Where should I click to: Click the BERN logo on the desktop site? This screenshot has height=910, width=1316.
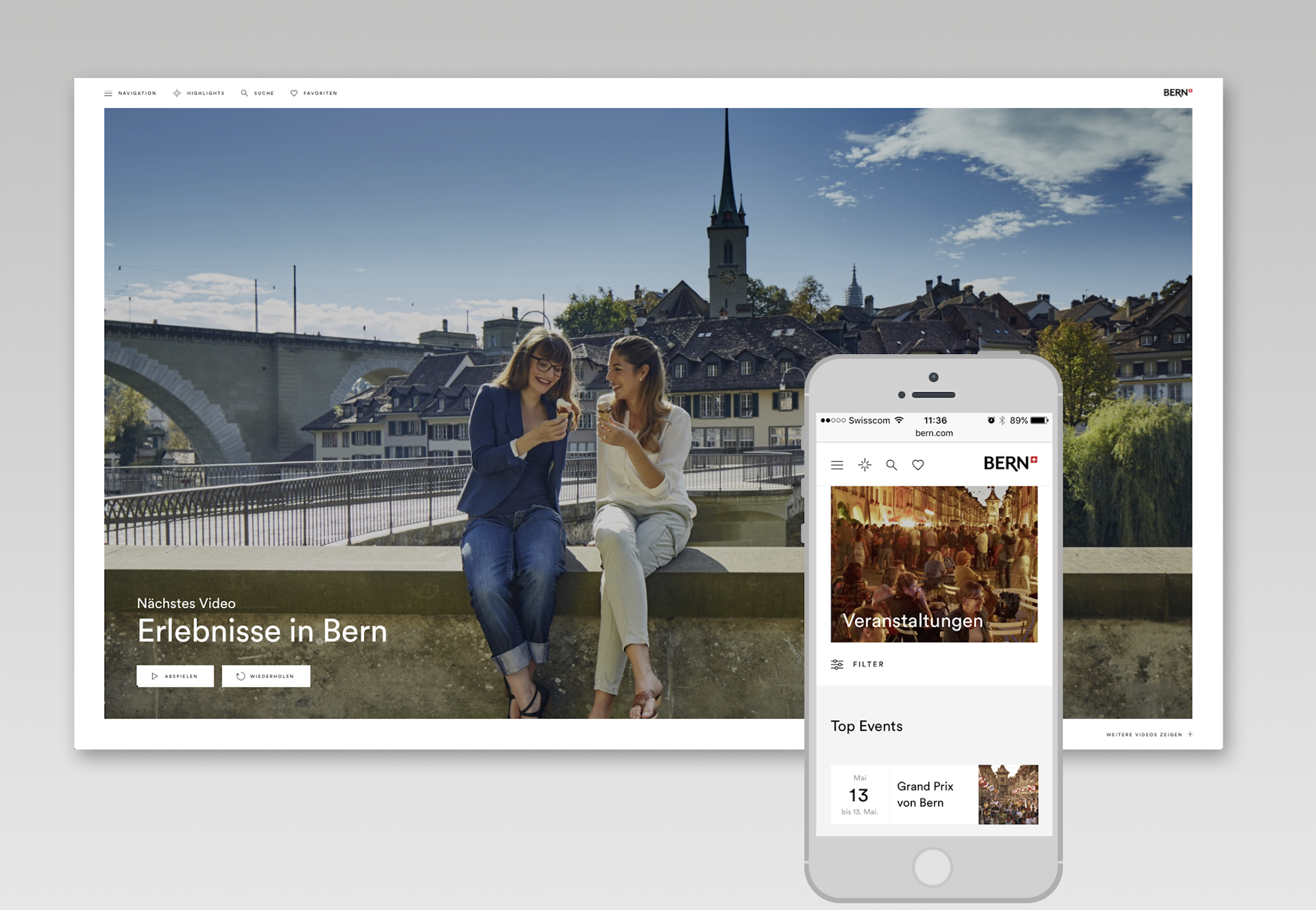click(1178, 92)
